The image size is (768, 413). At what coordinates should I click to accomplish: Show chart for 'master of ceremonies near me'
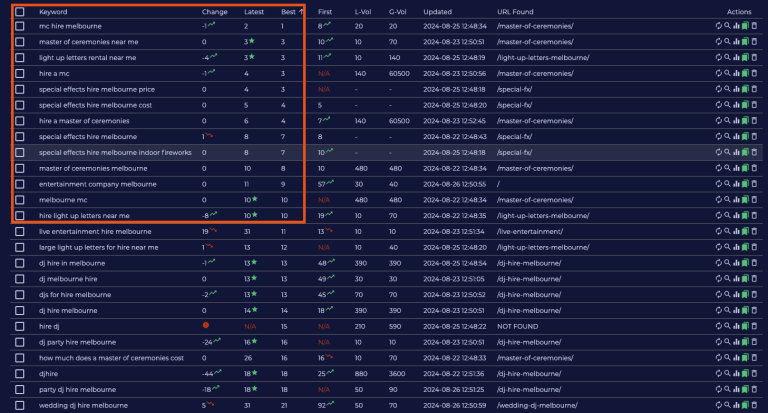tap(736, 42)
